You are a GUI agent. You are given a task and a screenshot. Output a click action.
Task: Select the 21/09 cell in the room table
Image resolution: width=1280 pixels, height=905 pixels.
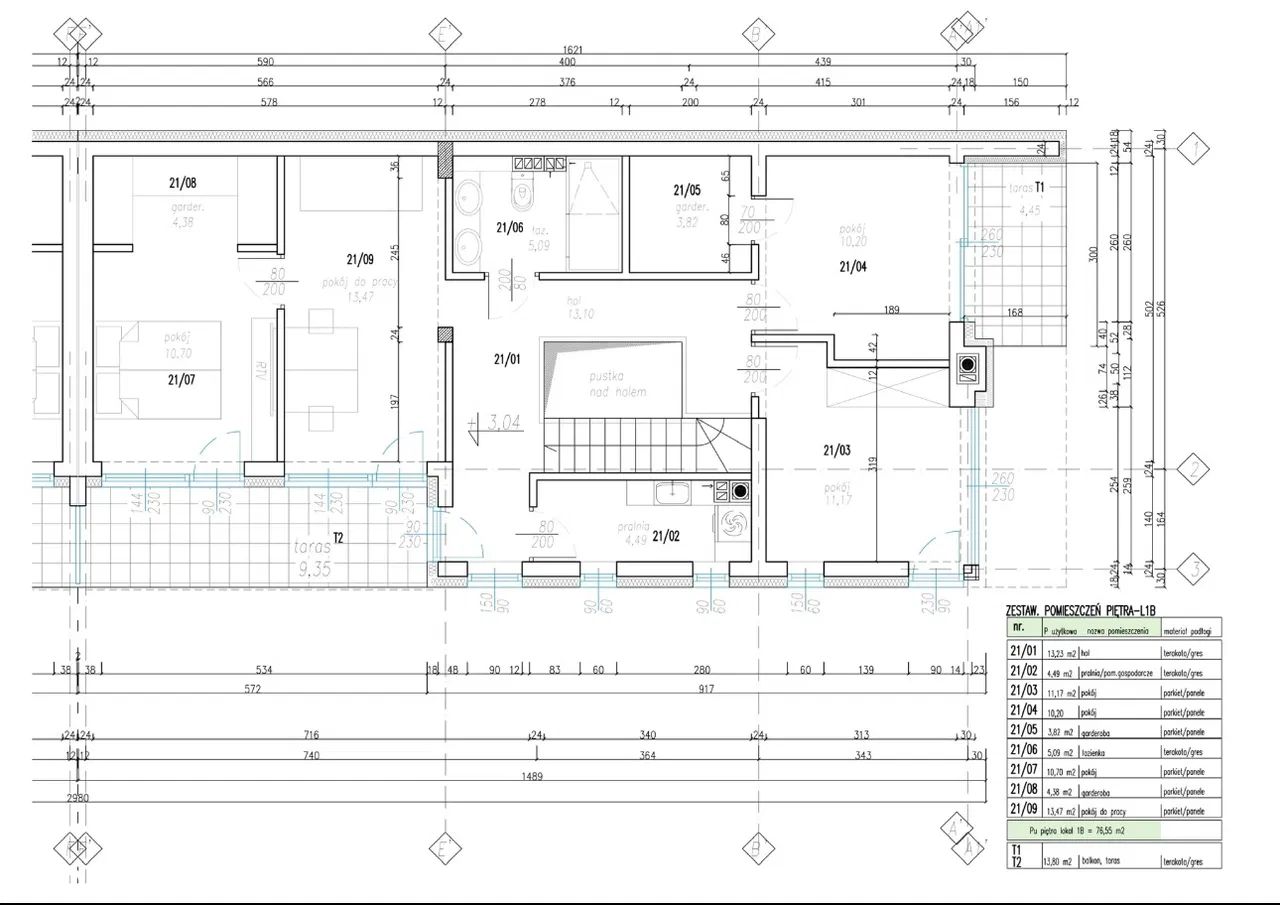tap(1024, 809)
